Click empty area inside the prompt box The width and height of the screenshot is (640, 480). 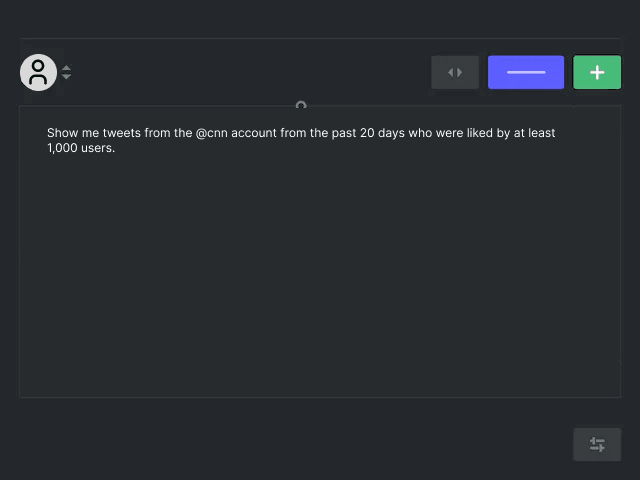(320, 278)
